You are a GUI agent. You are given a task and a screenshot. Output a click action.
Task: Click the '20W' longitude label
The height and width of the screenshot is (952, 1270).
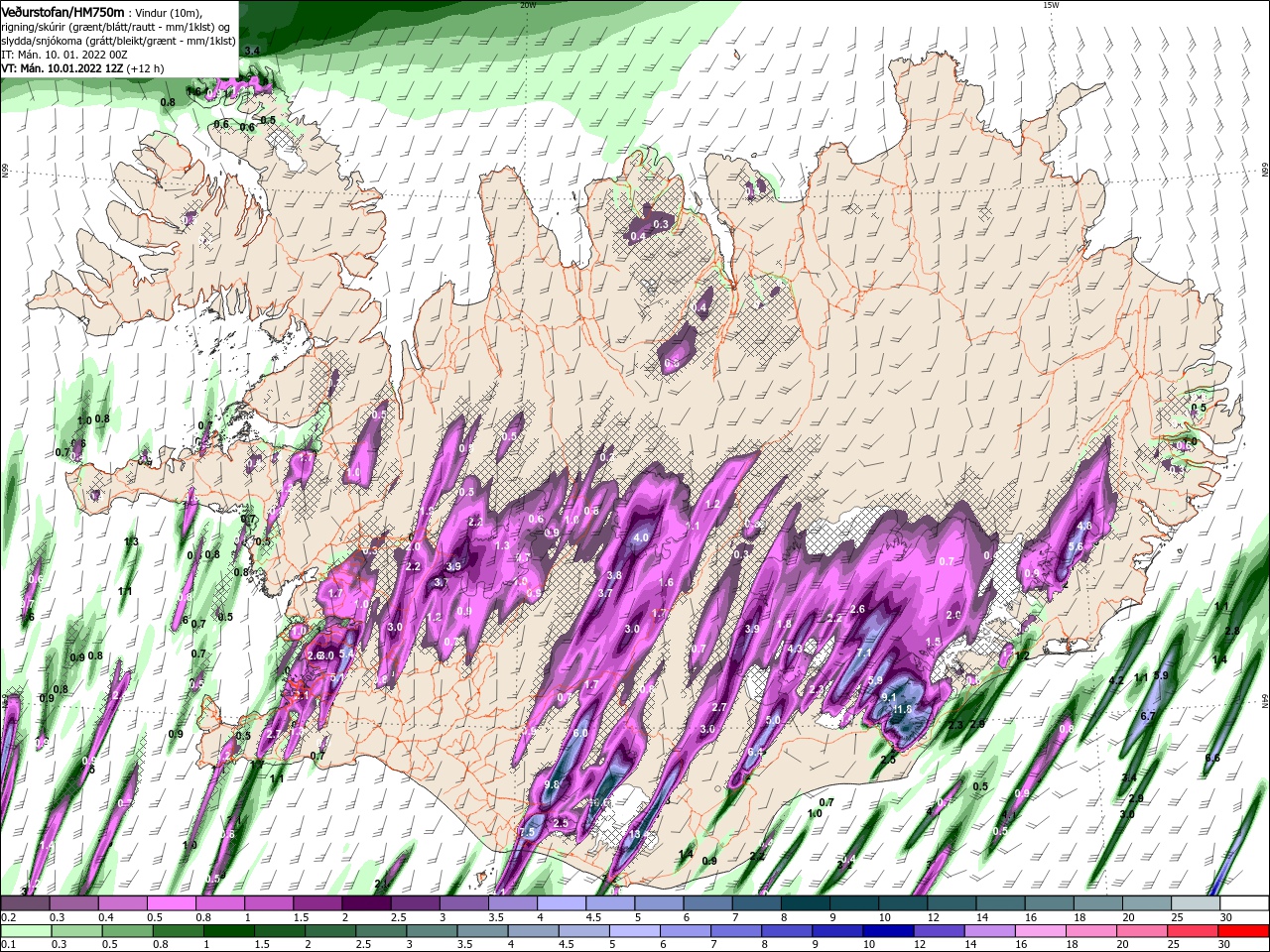point(528,5)
